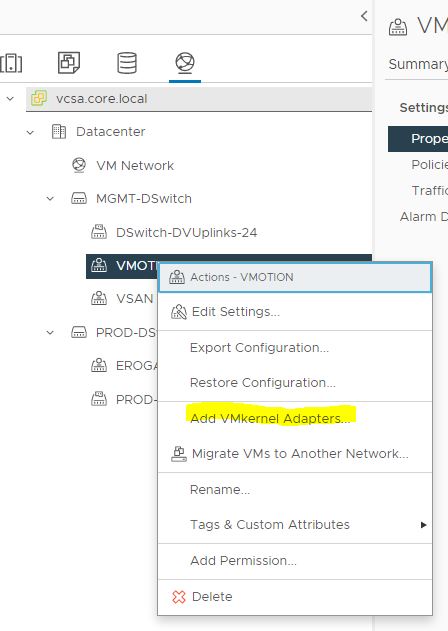
Task: Click the red Delete icon
Action: (x=179, y=597)
